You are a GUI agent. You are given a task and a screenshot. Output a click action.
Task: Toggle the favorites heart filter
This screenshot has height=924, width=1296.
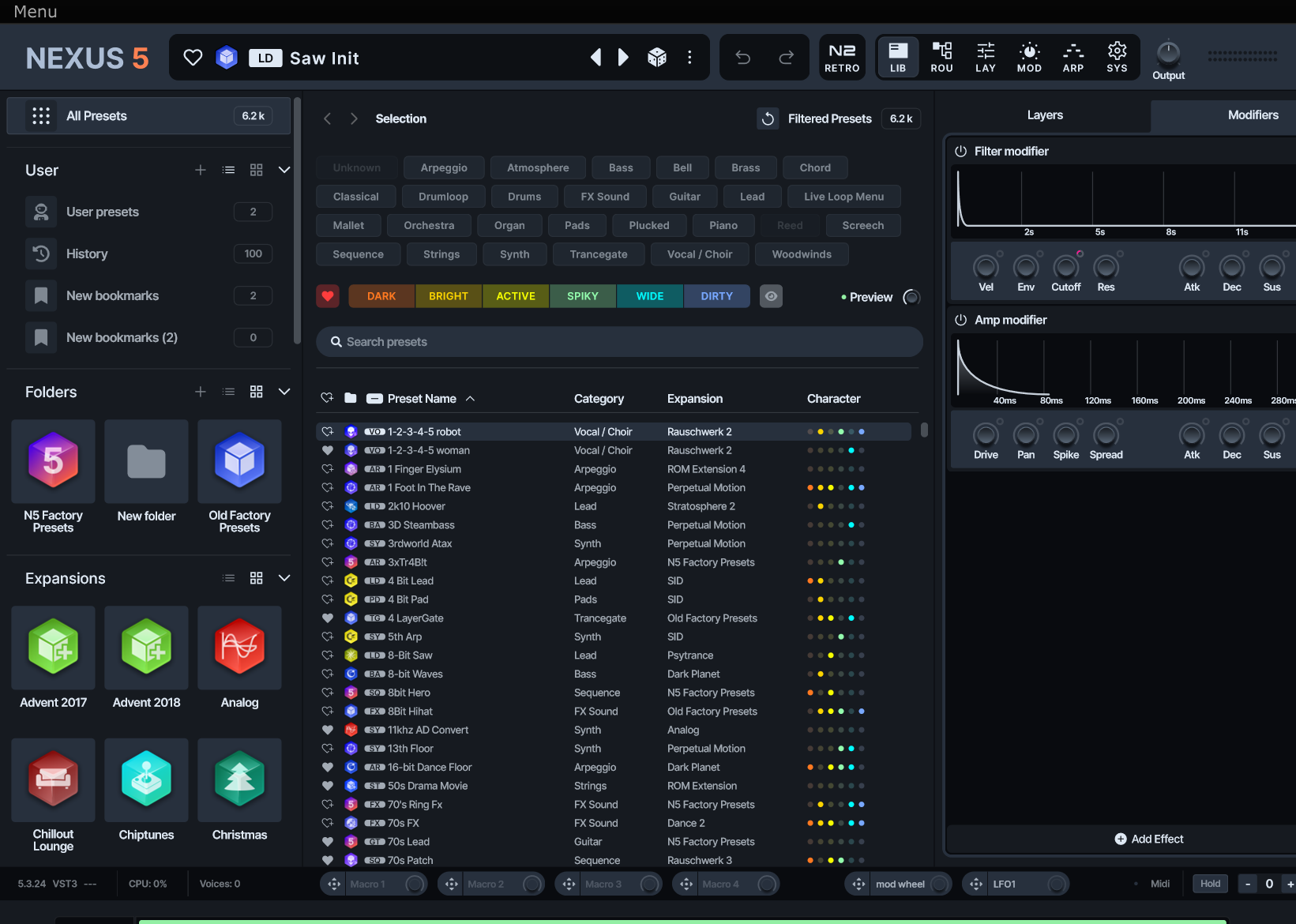pos(328,296)
